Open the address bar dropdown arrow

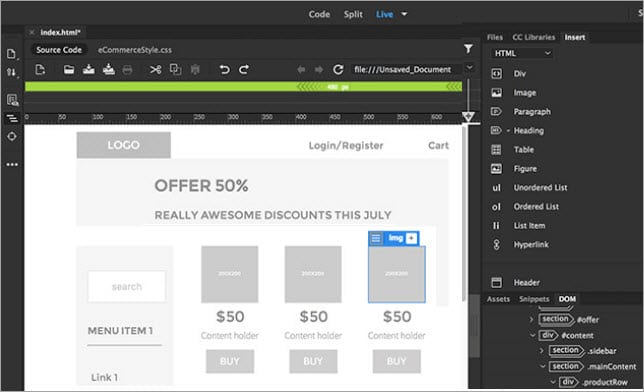(470, 67)
